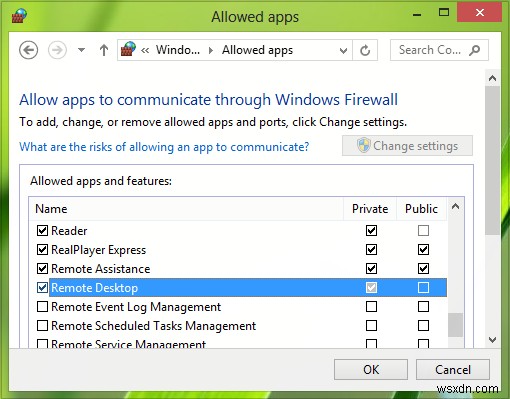Click the apps list scrollbar thumb
The width and height of the screenshot is (510, 399).
click(455, 325)
